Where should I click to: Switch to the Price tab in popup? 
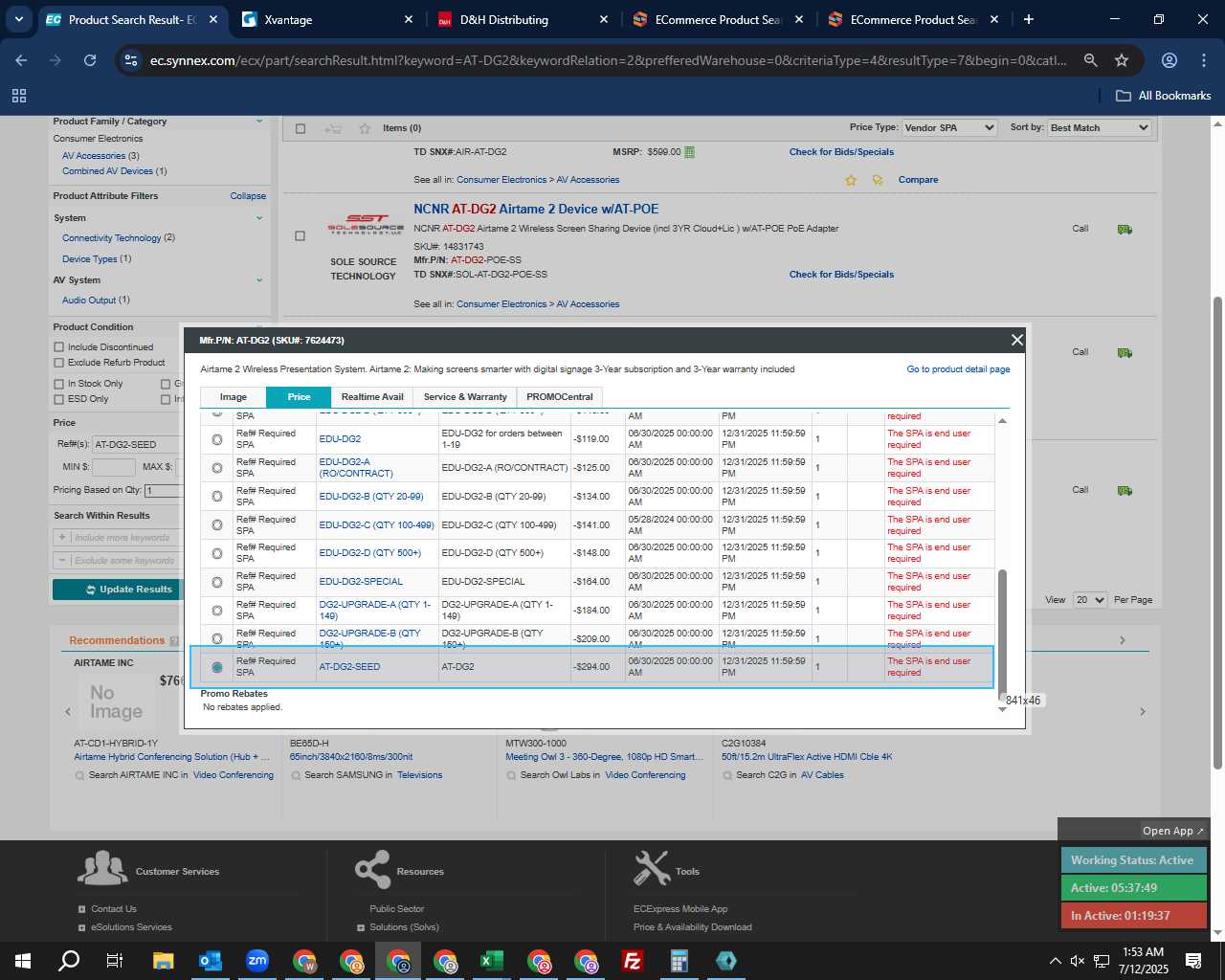(299, 397)
